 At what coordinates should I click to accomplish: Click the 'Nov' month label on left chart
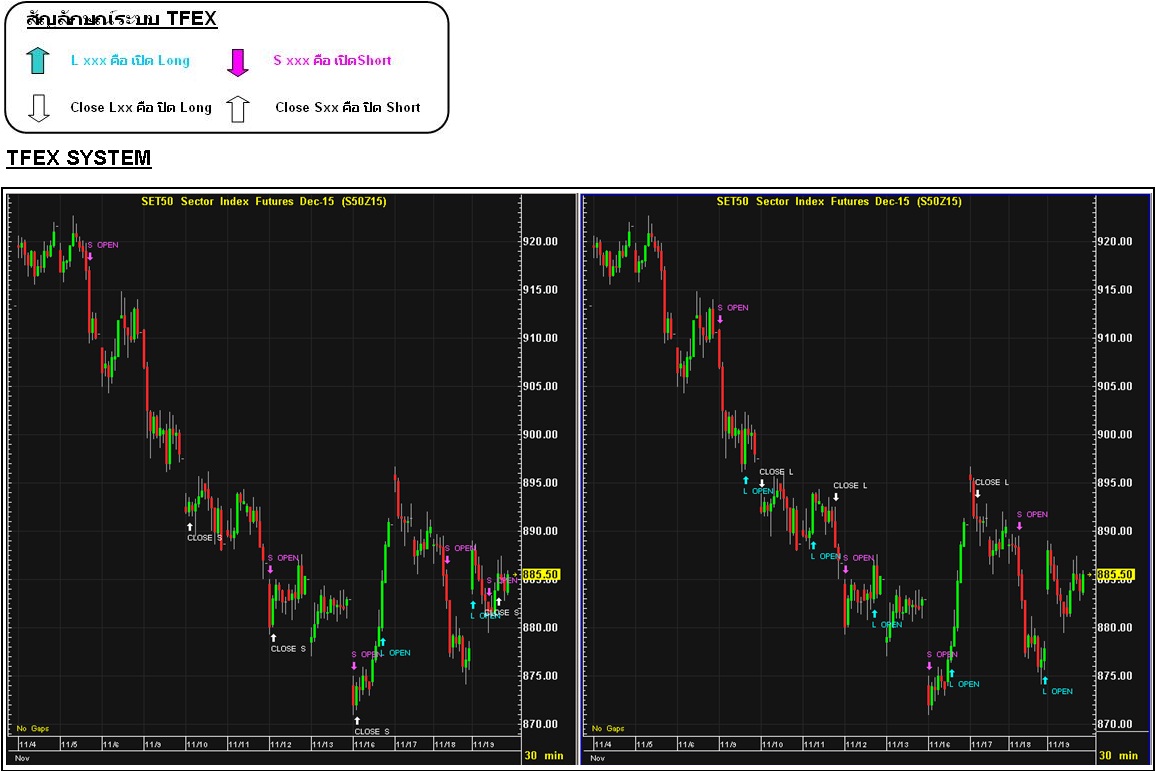pos(22,758)
